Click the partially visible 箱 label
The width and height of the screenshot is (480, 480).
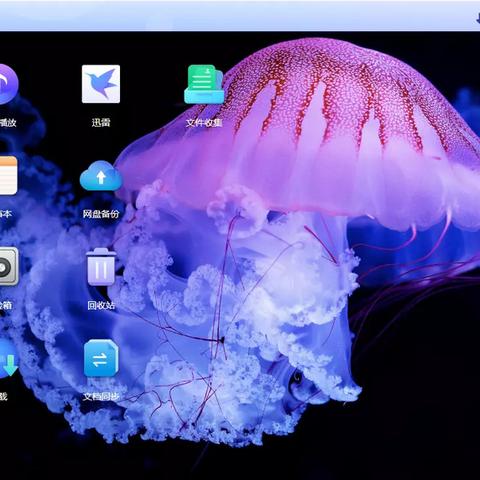[x=6, y=305]
